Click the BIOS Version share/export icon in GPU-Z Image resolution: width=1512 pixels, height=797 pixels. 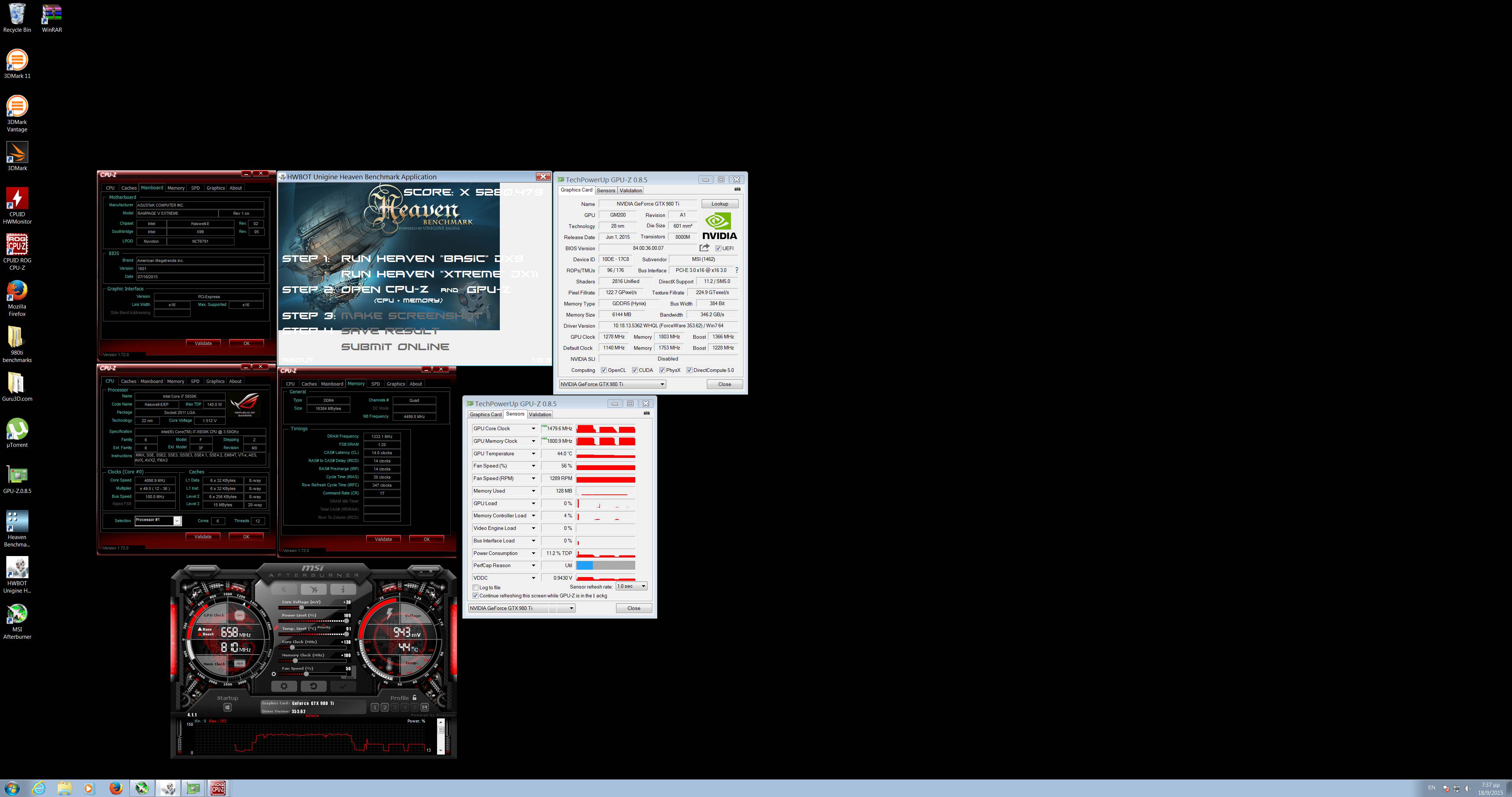point(704,248)
